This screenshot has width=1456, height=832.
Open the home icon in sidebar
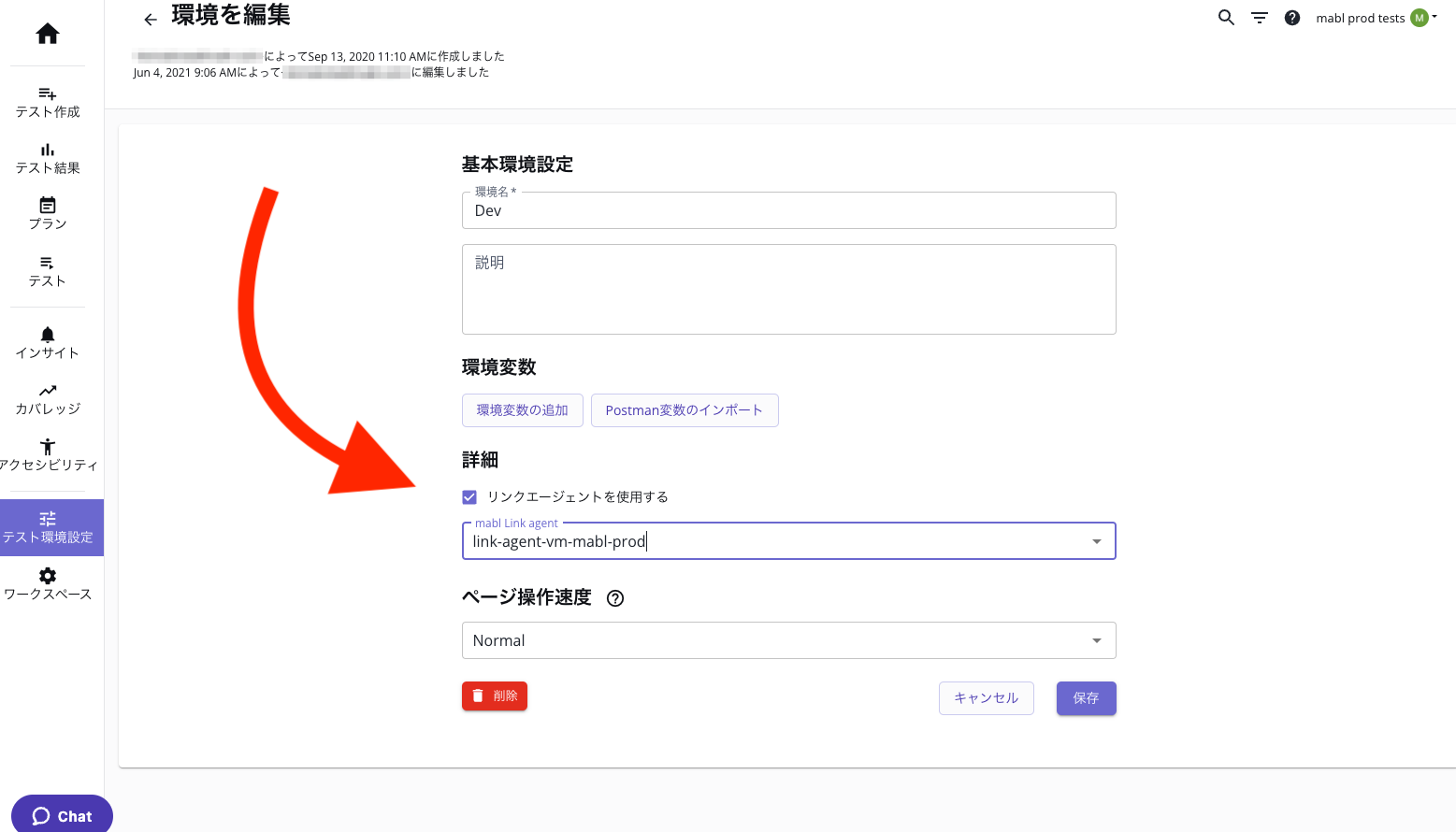47,34
